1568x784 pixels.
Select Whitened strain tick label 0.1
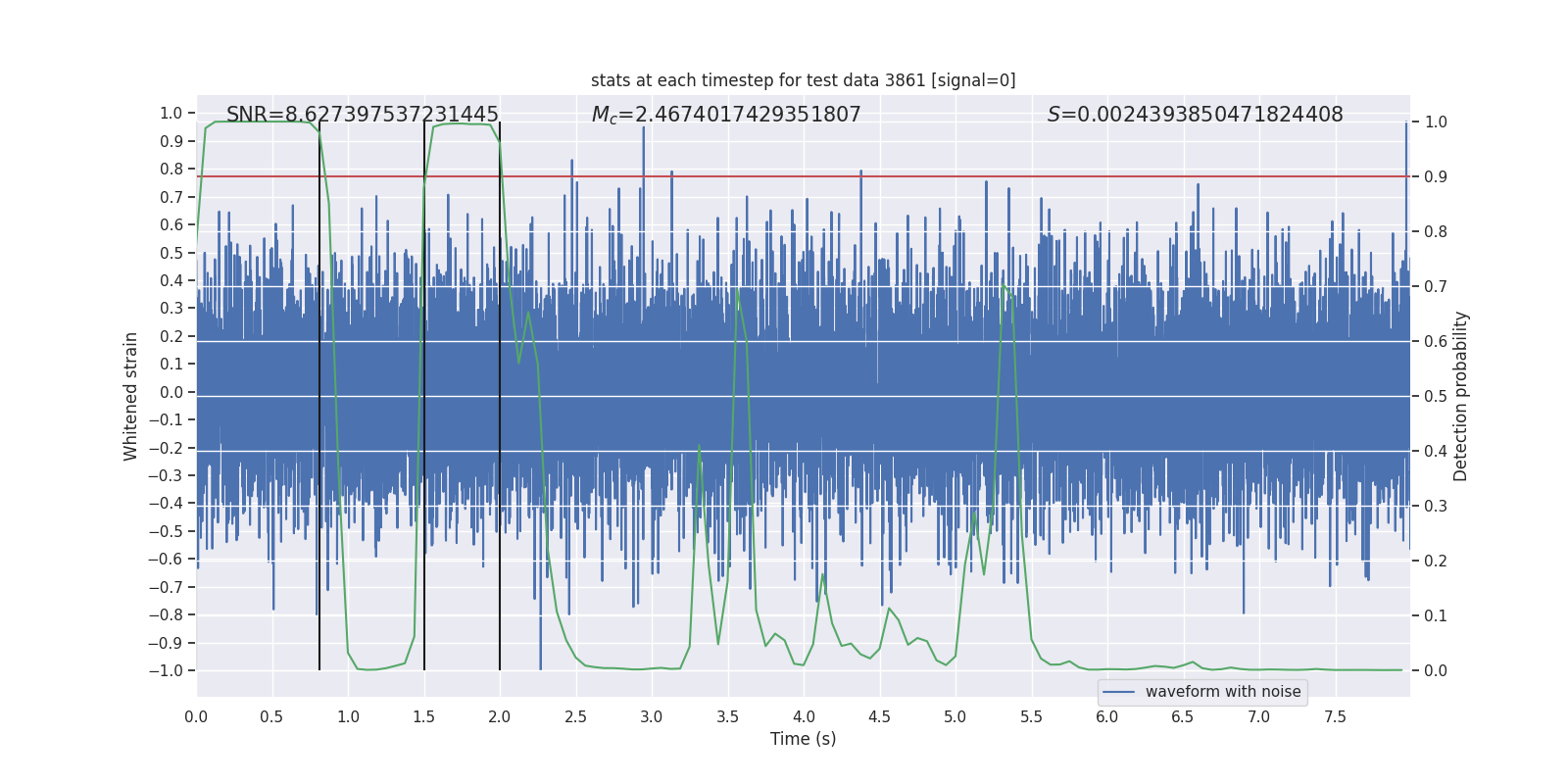[x=171, y=365]
